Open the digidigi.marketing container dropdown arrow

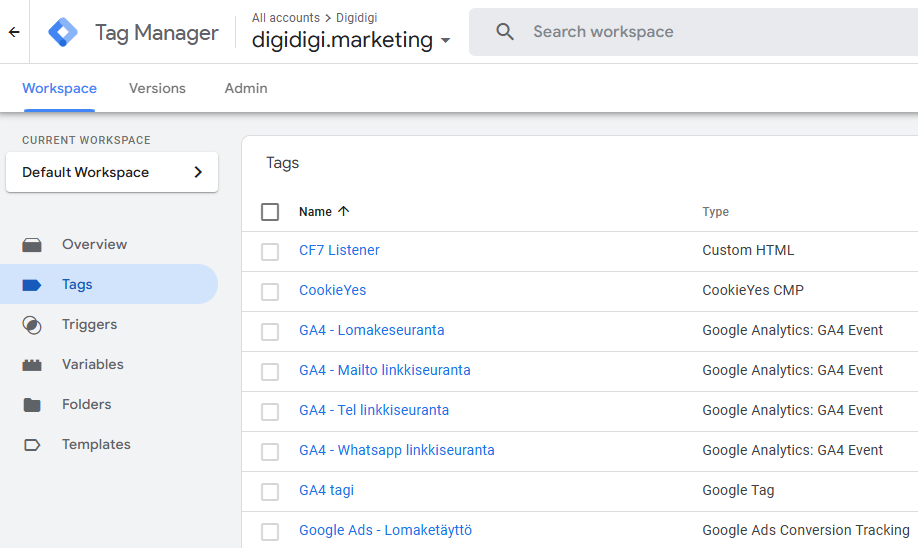[x=446, y=40]
